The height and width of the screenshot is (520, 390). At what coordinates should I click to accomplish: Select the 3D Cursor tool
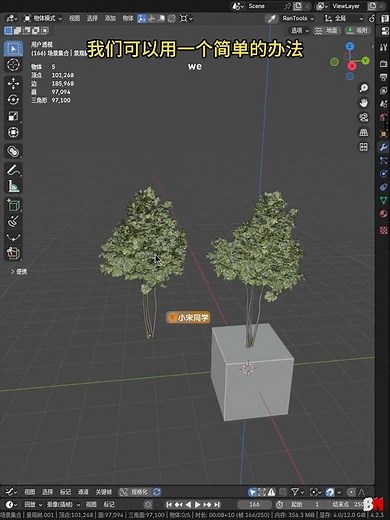tap(13, 65)
